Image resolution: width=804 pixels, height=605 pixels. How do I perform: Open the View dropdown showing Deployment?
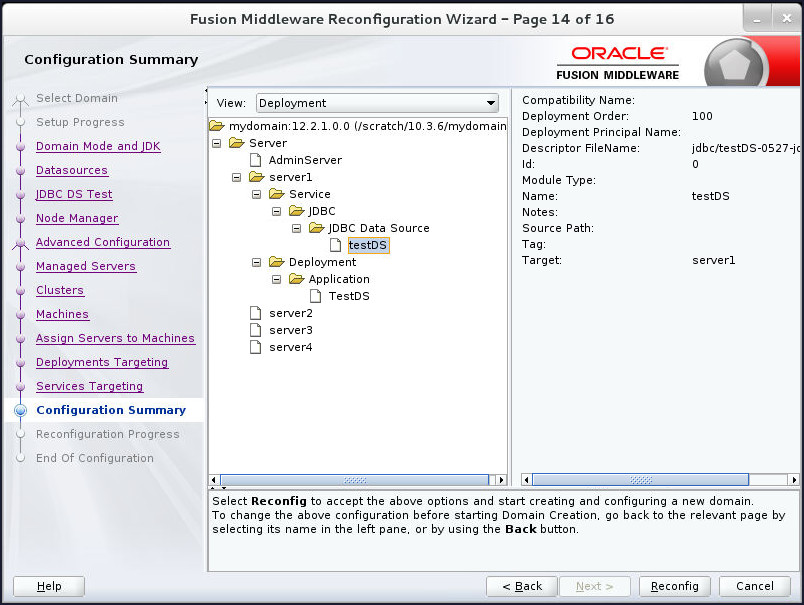coord(377,103)
